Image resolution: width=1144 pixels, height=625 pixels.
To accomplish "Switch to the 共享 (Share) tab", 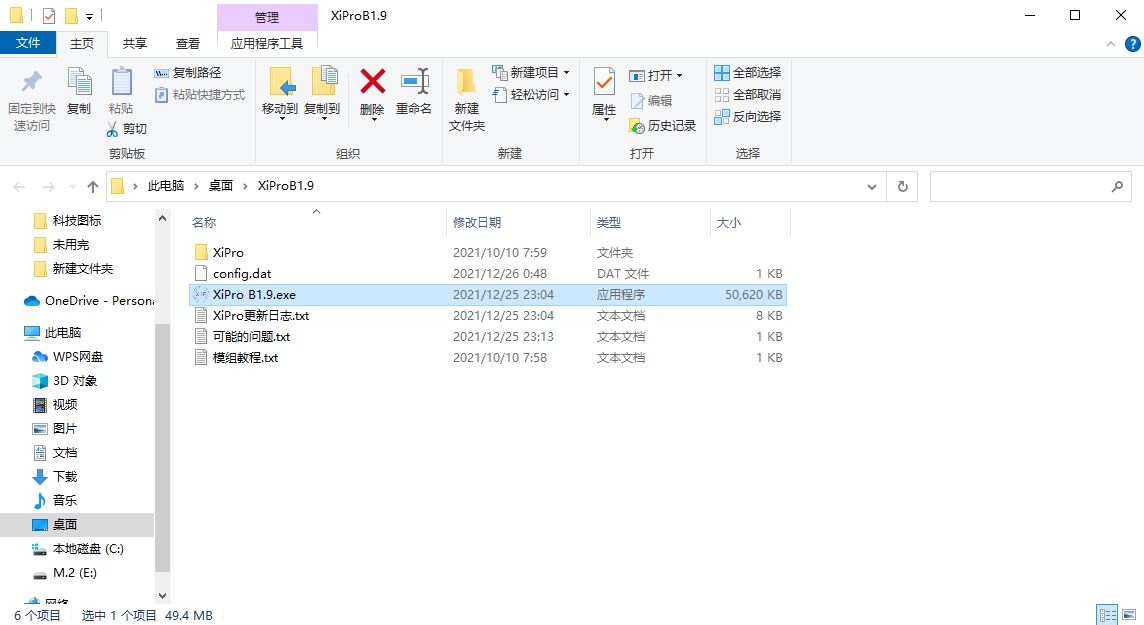I will click(134, 44).
